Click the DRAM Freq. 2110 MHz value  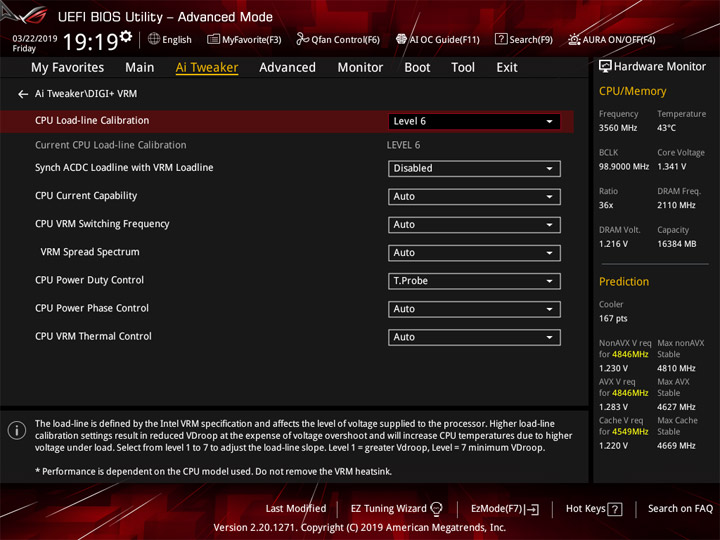click(676, 205)
